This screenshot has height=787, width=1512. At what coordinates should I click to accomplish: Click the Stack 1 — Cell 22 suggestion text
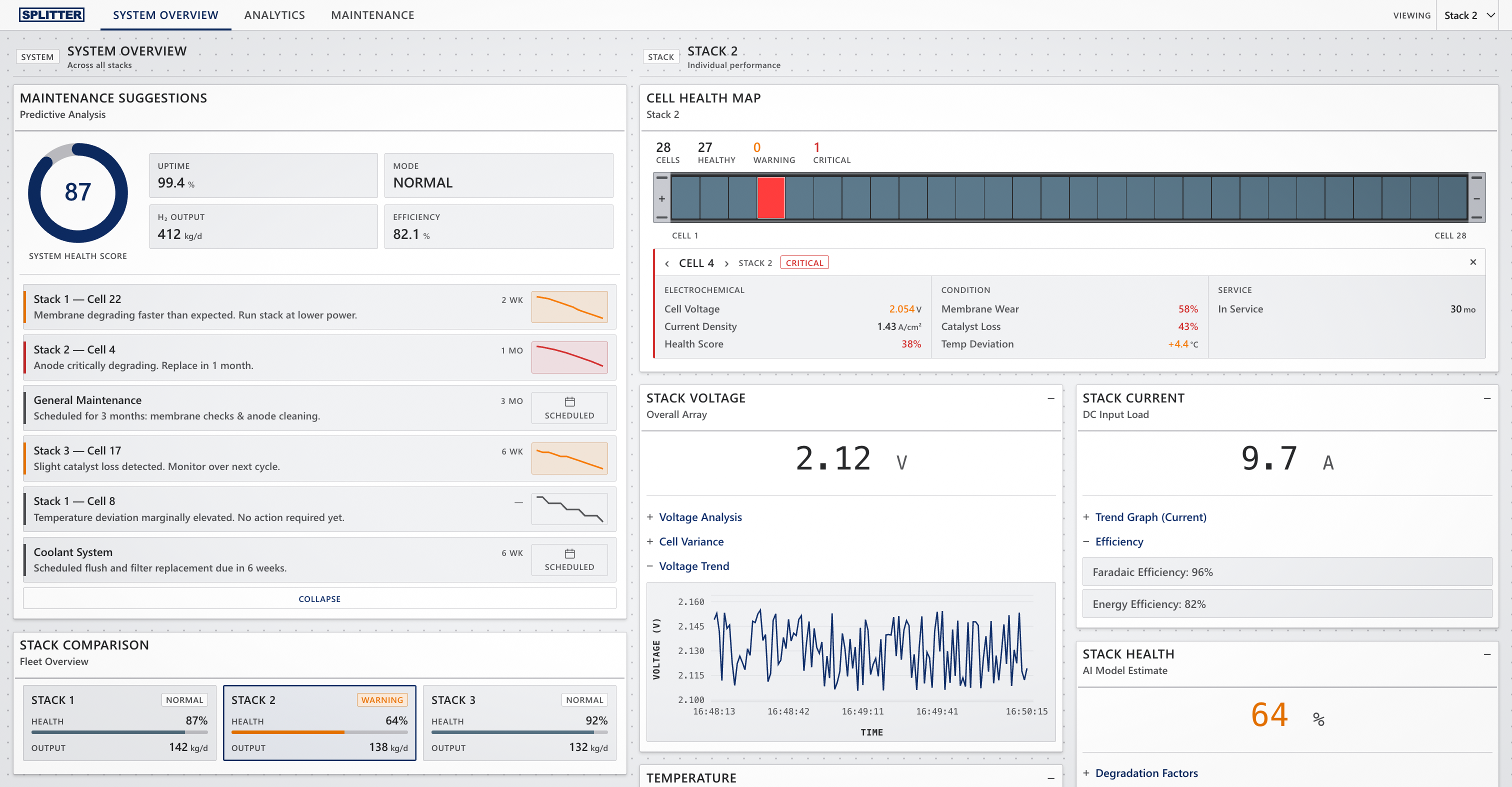pyautogui.click(x=77, y=299)
